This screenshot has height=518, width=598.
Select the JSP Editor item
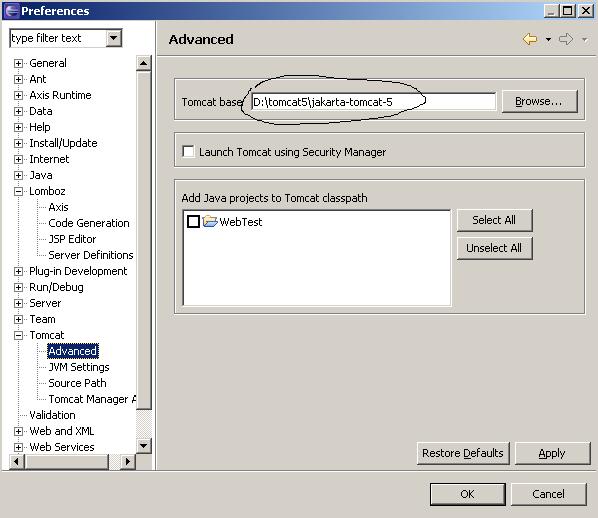(72, 239)
